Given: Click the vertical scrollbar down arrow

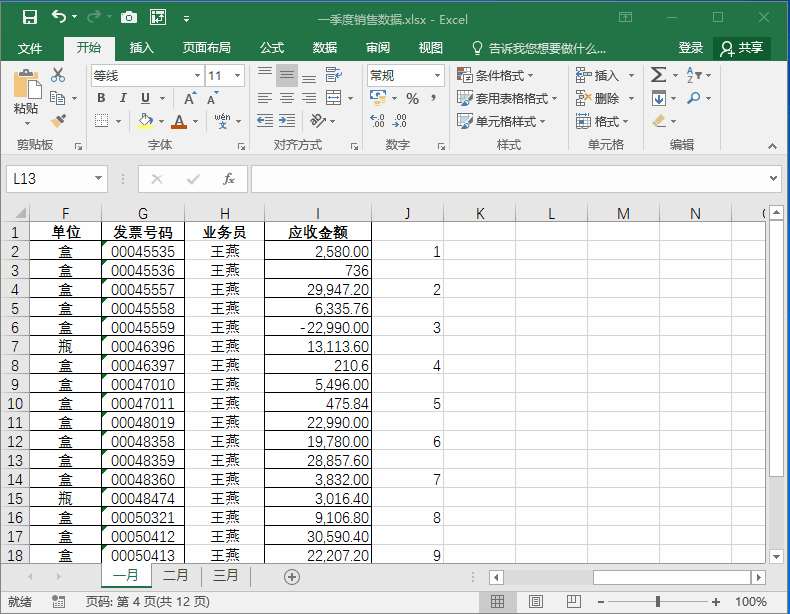Looking at the screenshot, I should point(776,557).
